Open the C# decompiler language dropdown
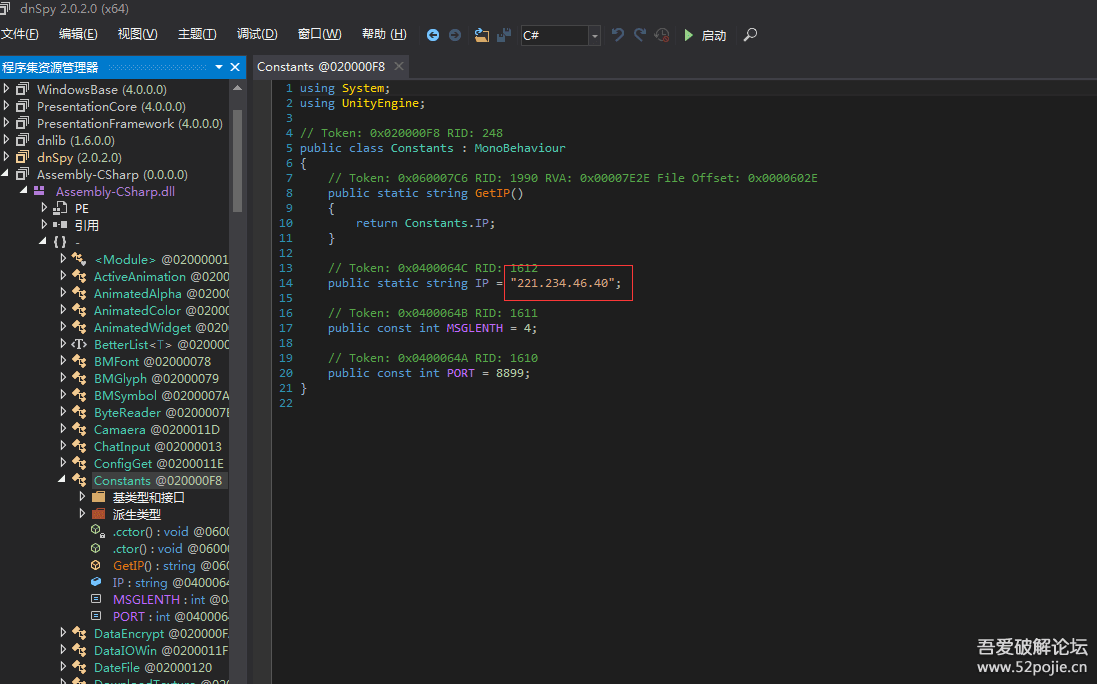1097x684 pixels. tap(594, 35)
